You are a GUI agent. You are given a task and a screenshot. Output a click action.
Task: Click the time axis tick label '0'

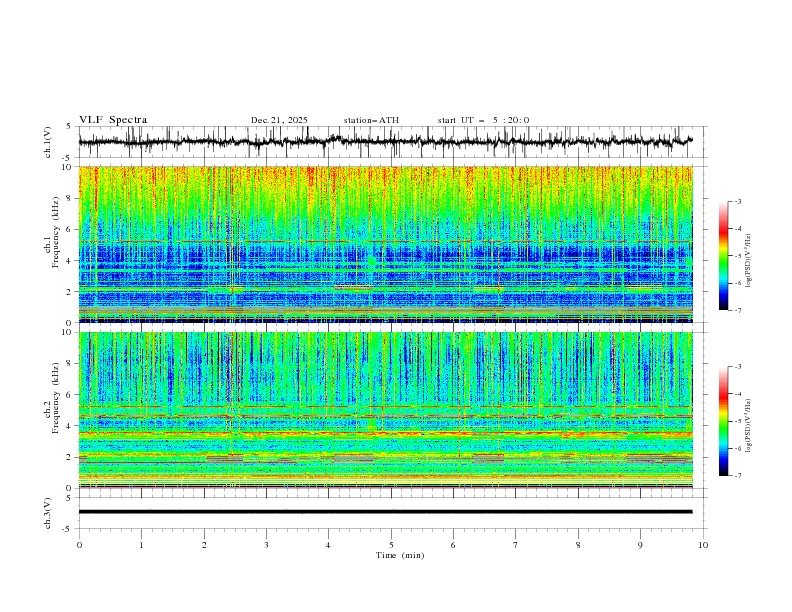click(79, 545)
